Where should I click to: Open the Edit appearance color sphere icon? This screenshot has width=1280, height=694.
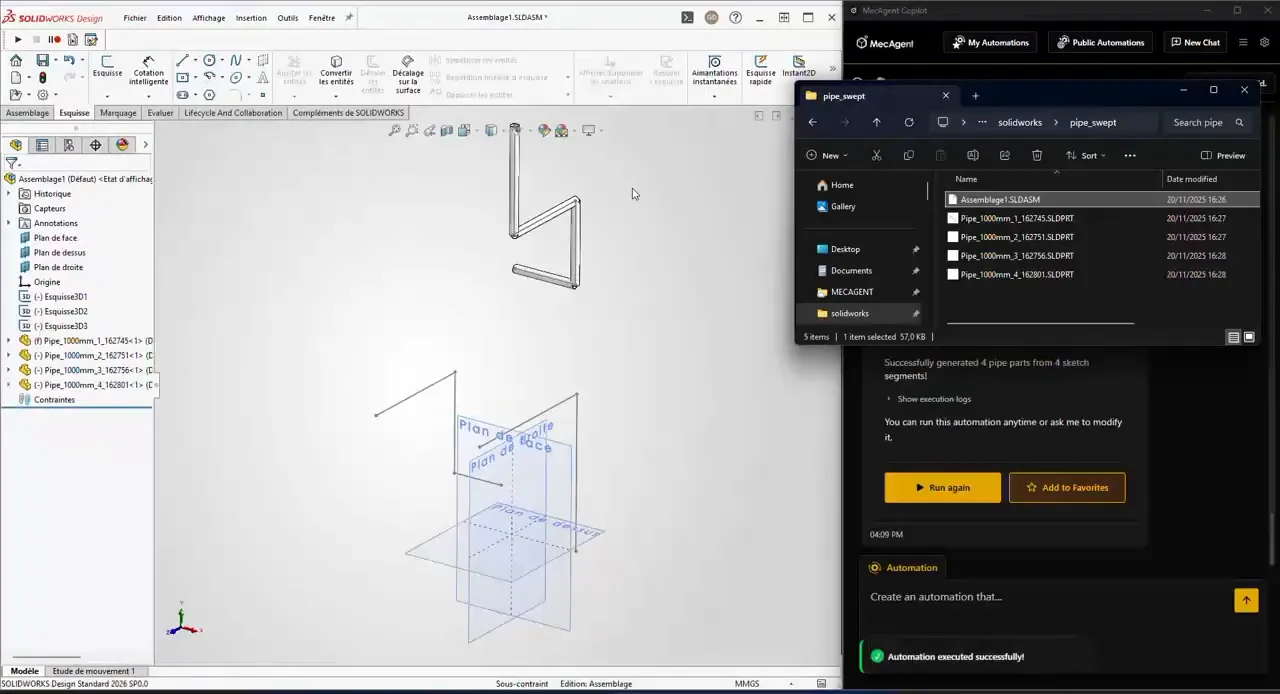pyautogui.click(x=544, y=130)
